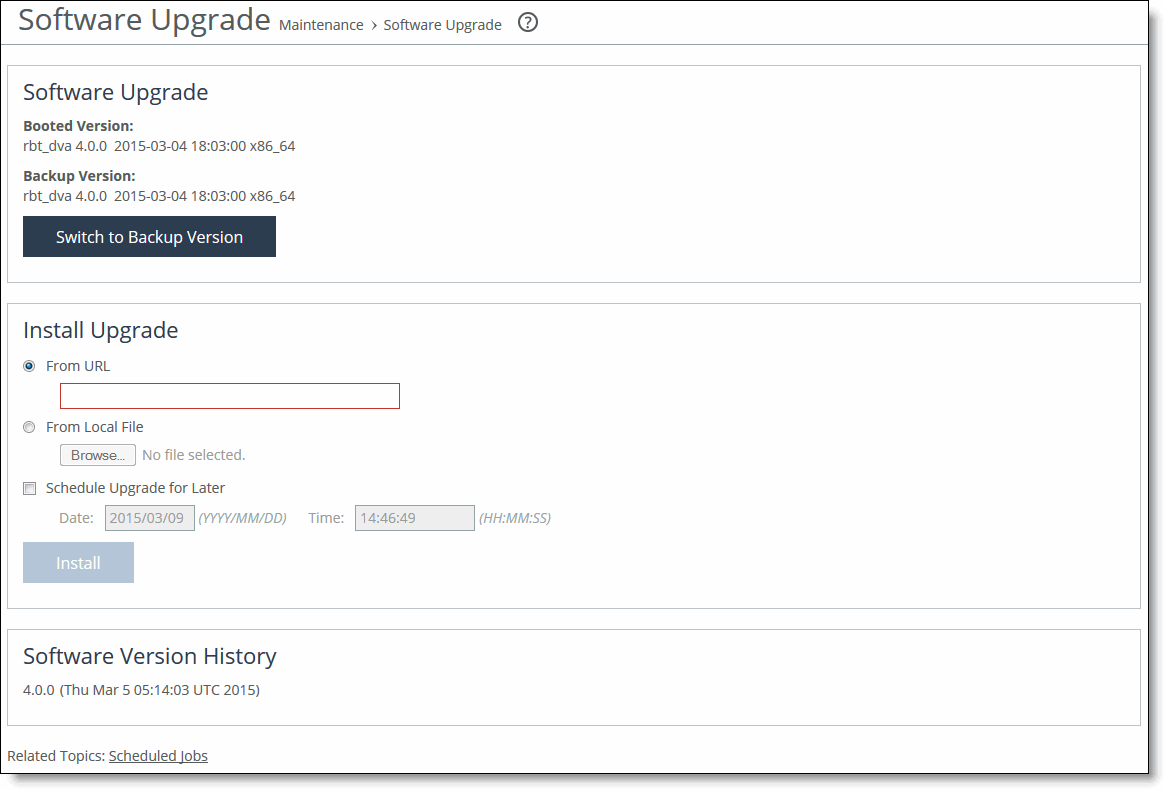
Task: Click booted version value under Booted Version
Action: (x=159, y=146)
